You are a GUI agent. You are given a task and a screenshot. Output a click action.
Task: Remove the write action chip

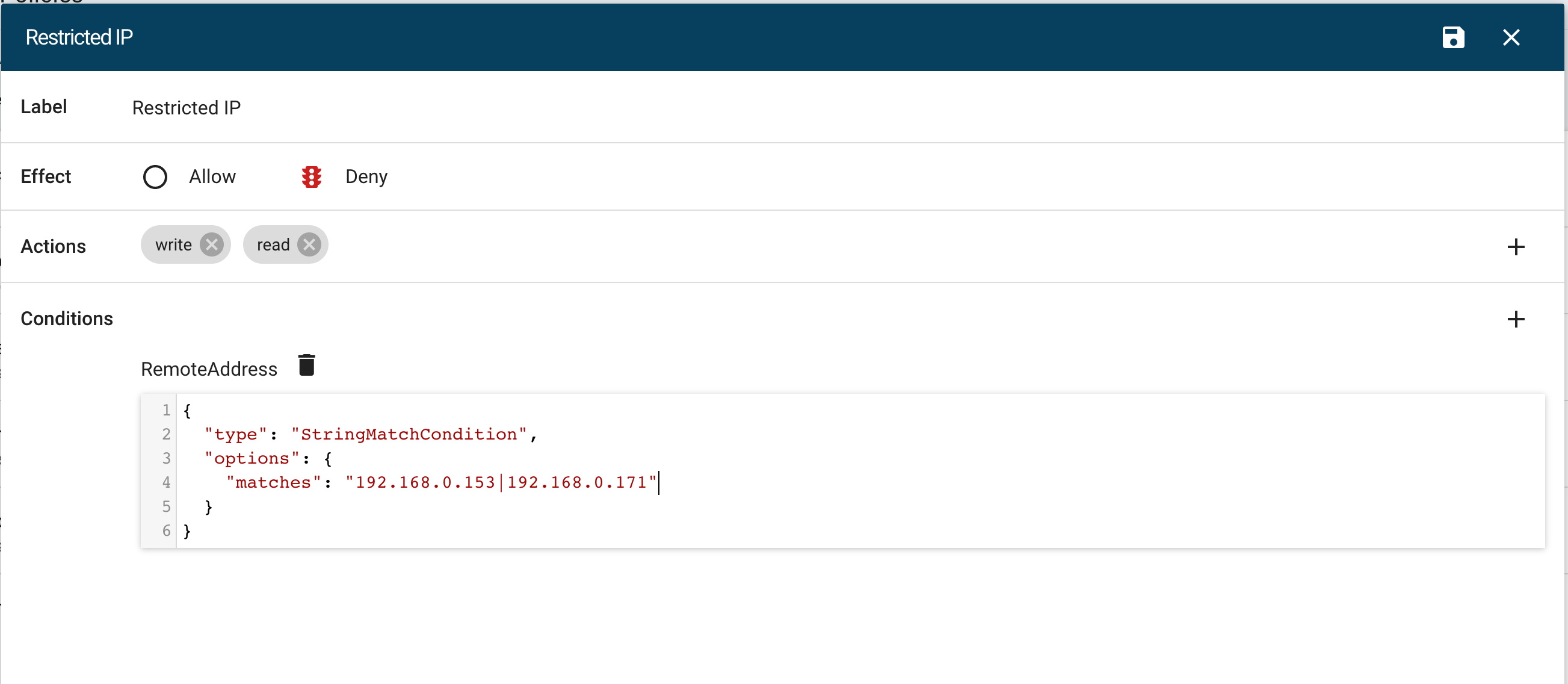coord(211,245)
